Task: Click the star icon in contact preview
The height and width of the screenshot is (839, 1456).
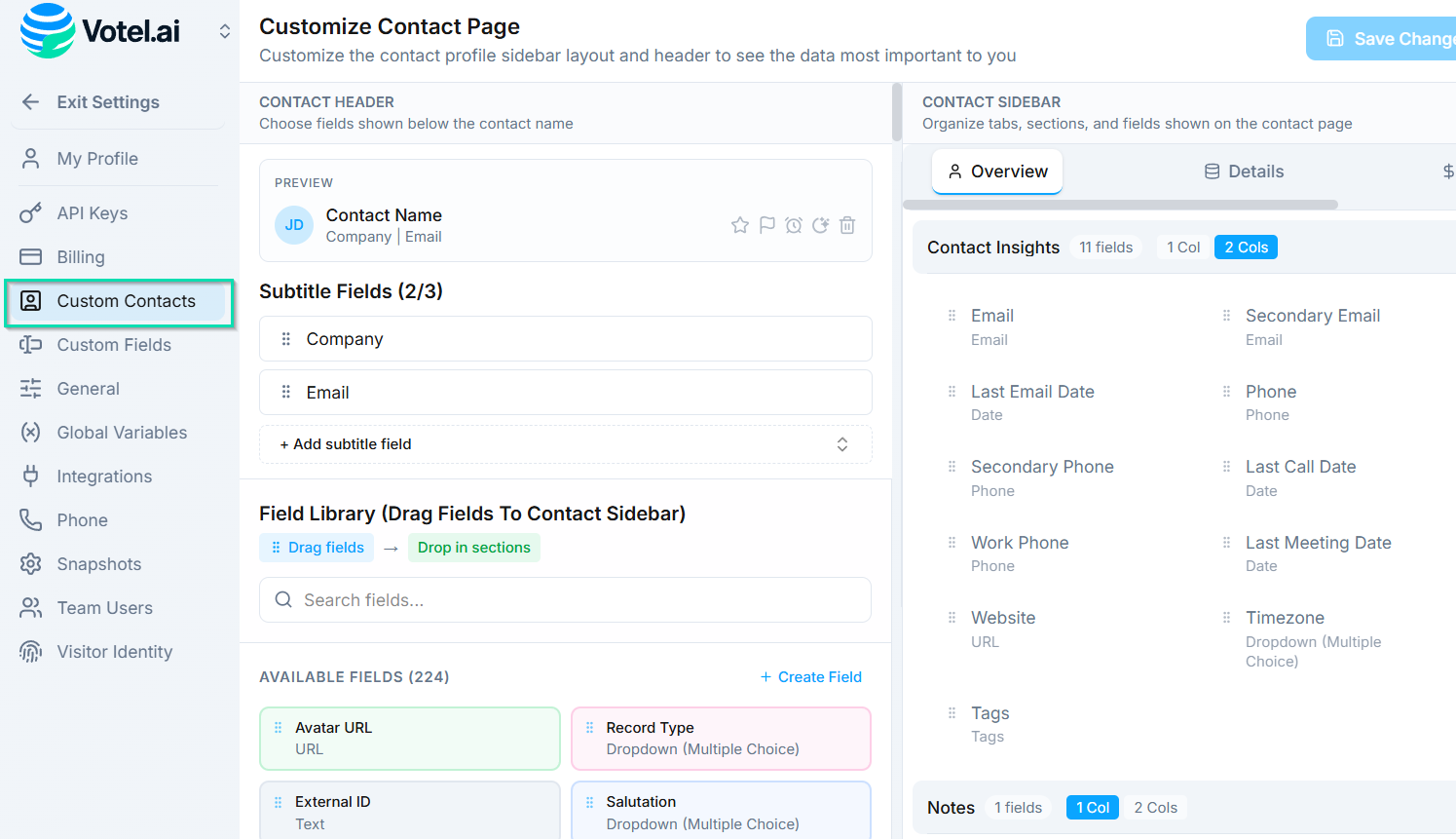Action: coord(740,225)
